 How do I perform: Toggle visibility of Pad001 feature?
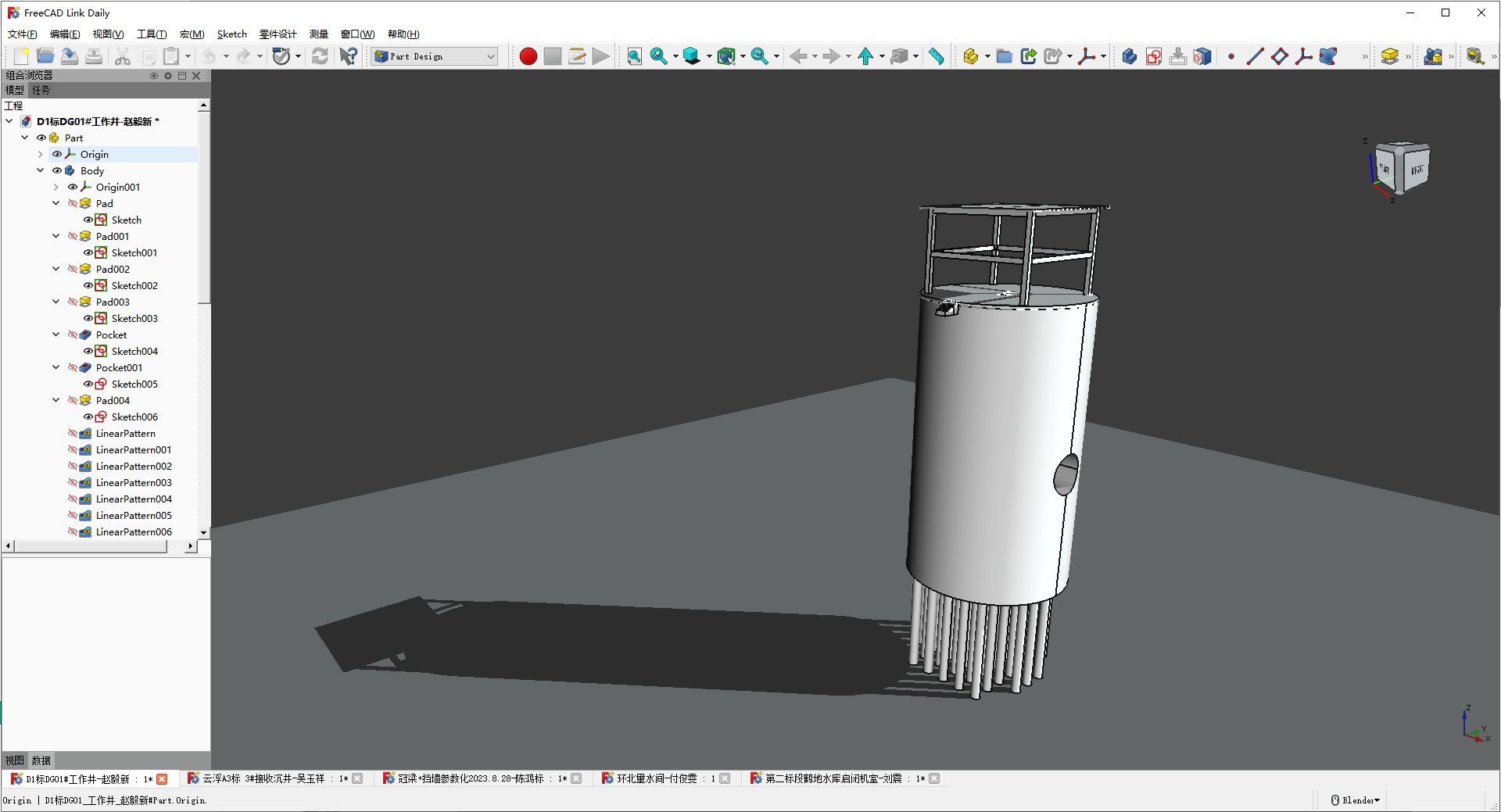click(x=73, y=236)
